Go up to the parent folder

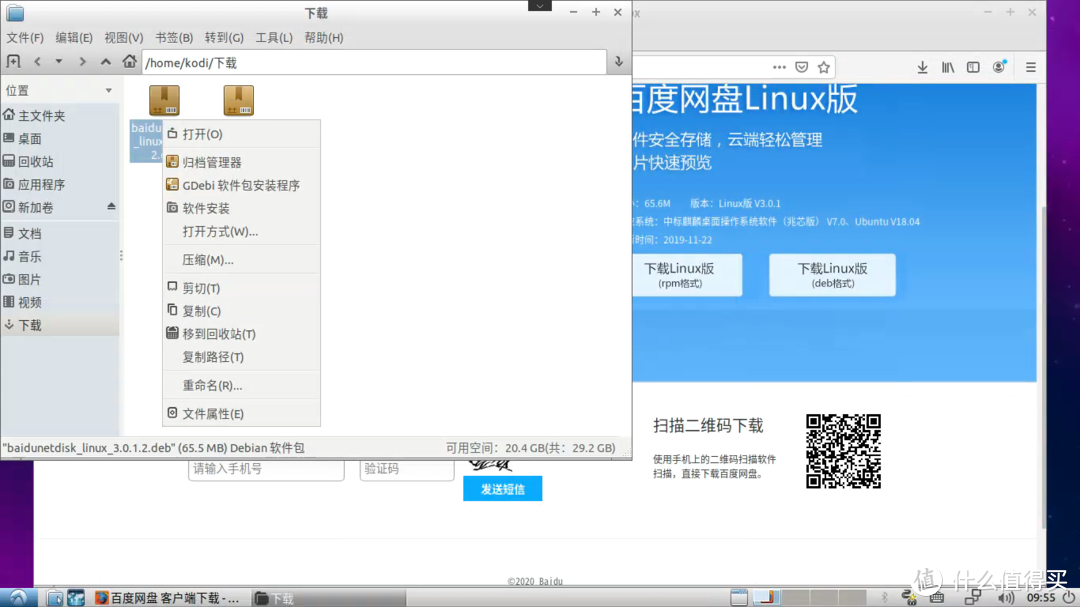pyautogui.click(x=105, y=62)
